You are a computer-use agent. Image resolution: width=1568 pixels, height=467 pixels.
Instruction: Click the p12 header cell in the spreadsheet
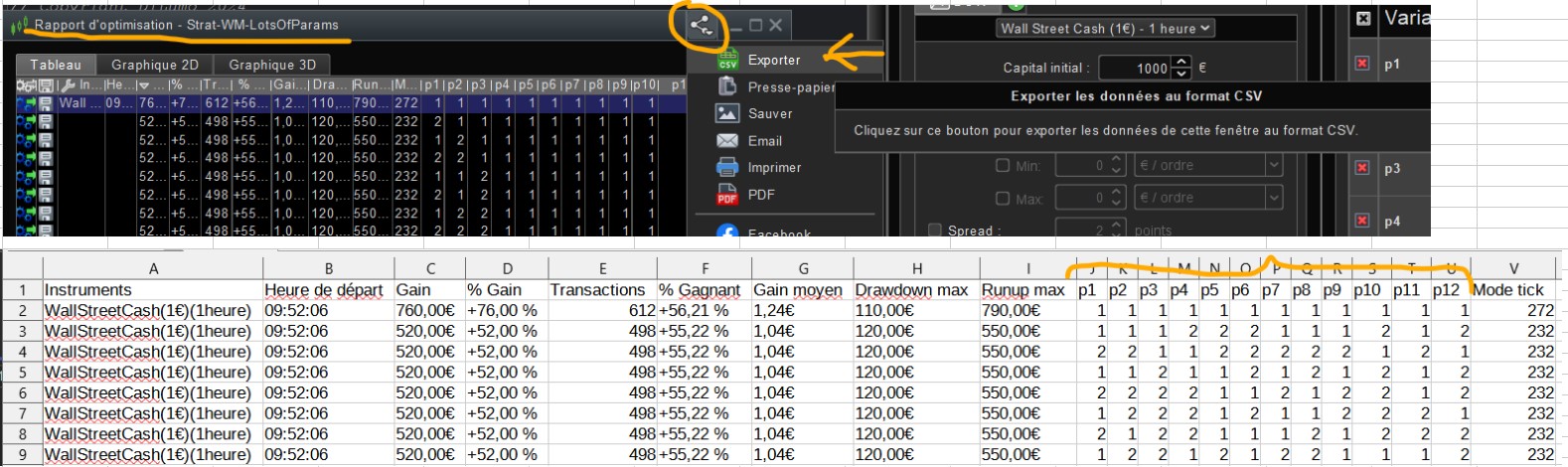tap(1451, 290)
